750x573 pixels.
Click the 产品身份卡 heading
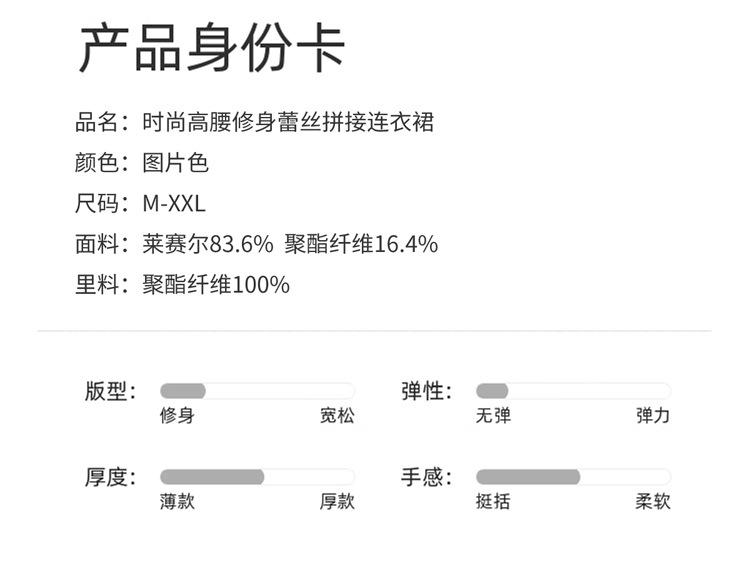(212, 48)
